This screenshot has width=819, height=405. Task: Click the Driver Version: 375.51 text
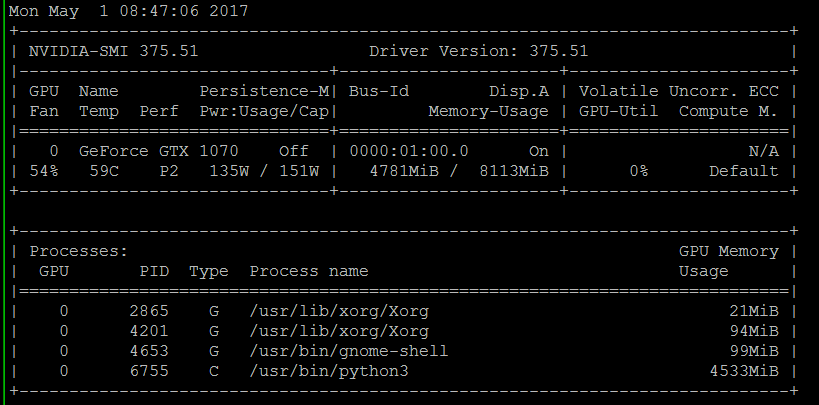[479, 51]
